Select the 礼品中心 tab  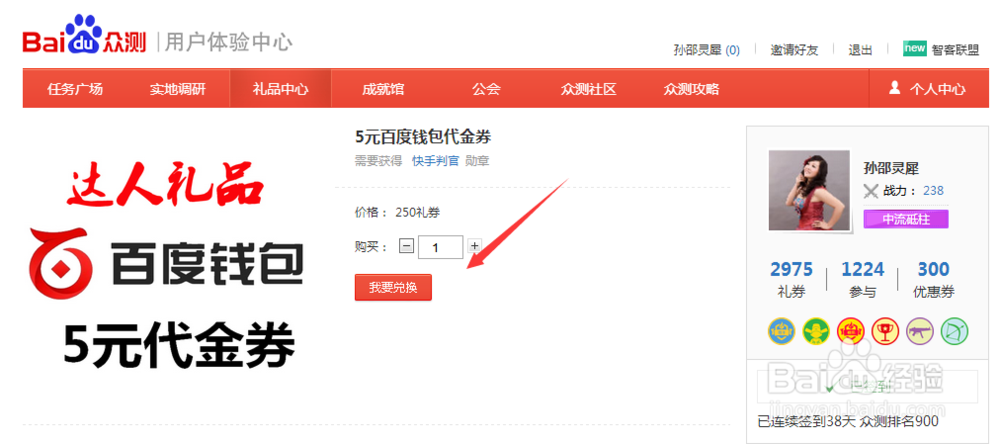(281, 89)
